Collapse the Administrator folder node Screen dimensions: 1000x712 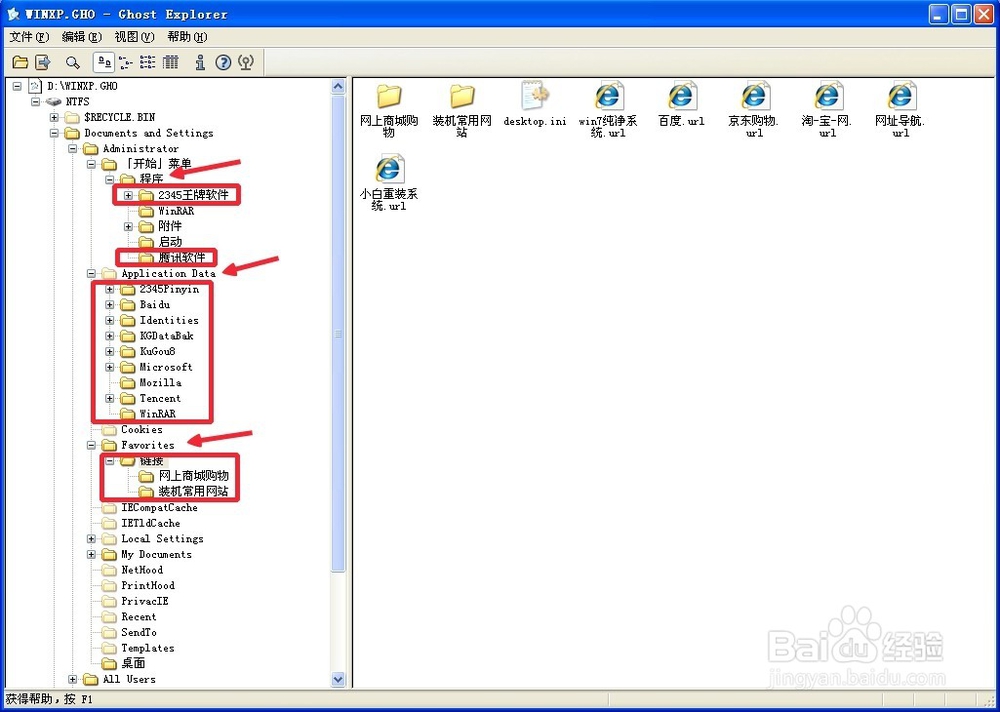(x=73, y=149)
